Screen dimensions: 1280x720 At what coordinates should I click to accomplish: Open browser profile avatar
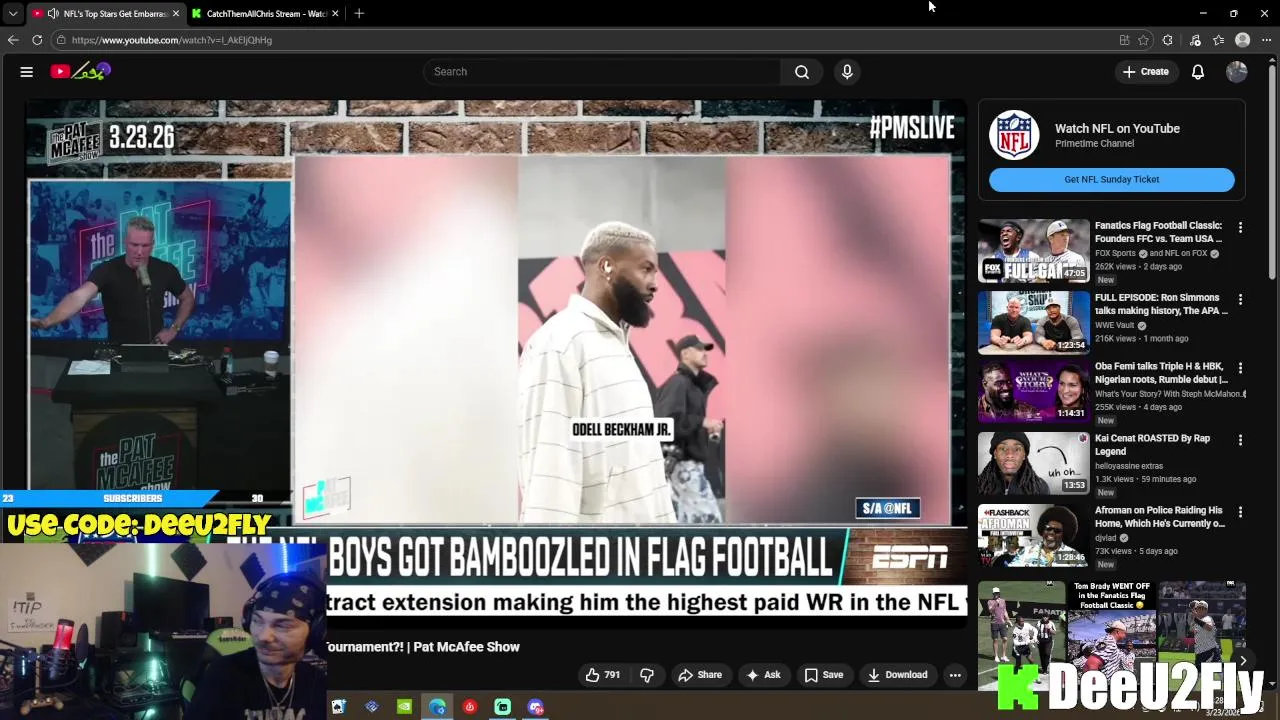[x=1243, y=40]
